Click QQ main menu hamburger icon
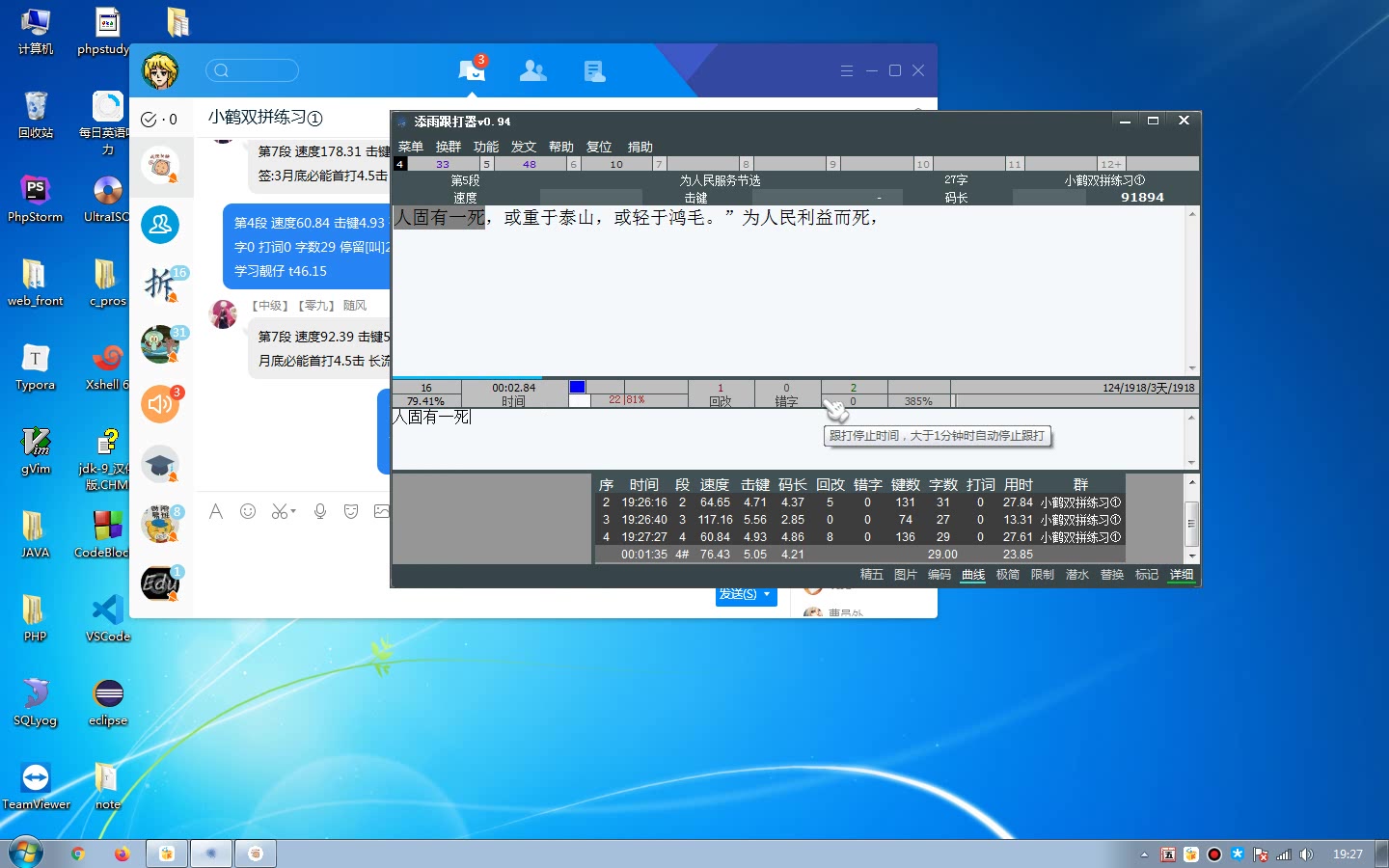 [x=847, y=70]
